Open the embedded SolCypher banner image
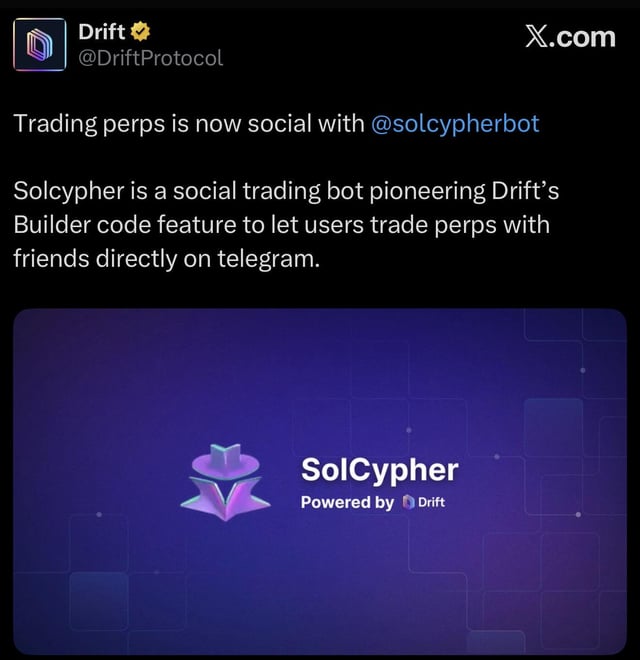The height and width of the screenshot is (660, 640). click(x=320, y=481)
